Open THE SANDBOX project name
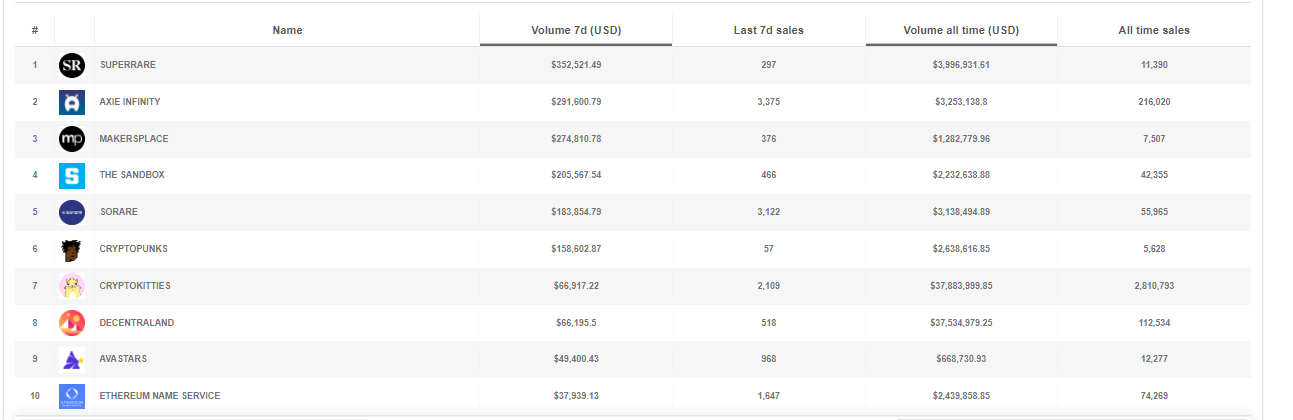Viewport: 1293px width, 420px height. click(132, 175)
